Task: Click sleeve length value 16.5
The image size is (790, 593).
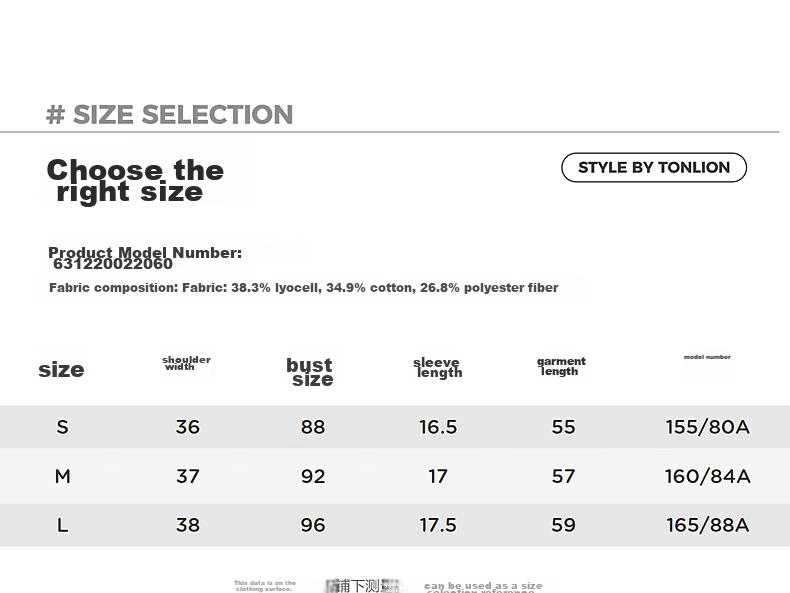Action: click(x=438, y=427)
